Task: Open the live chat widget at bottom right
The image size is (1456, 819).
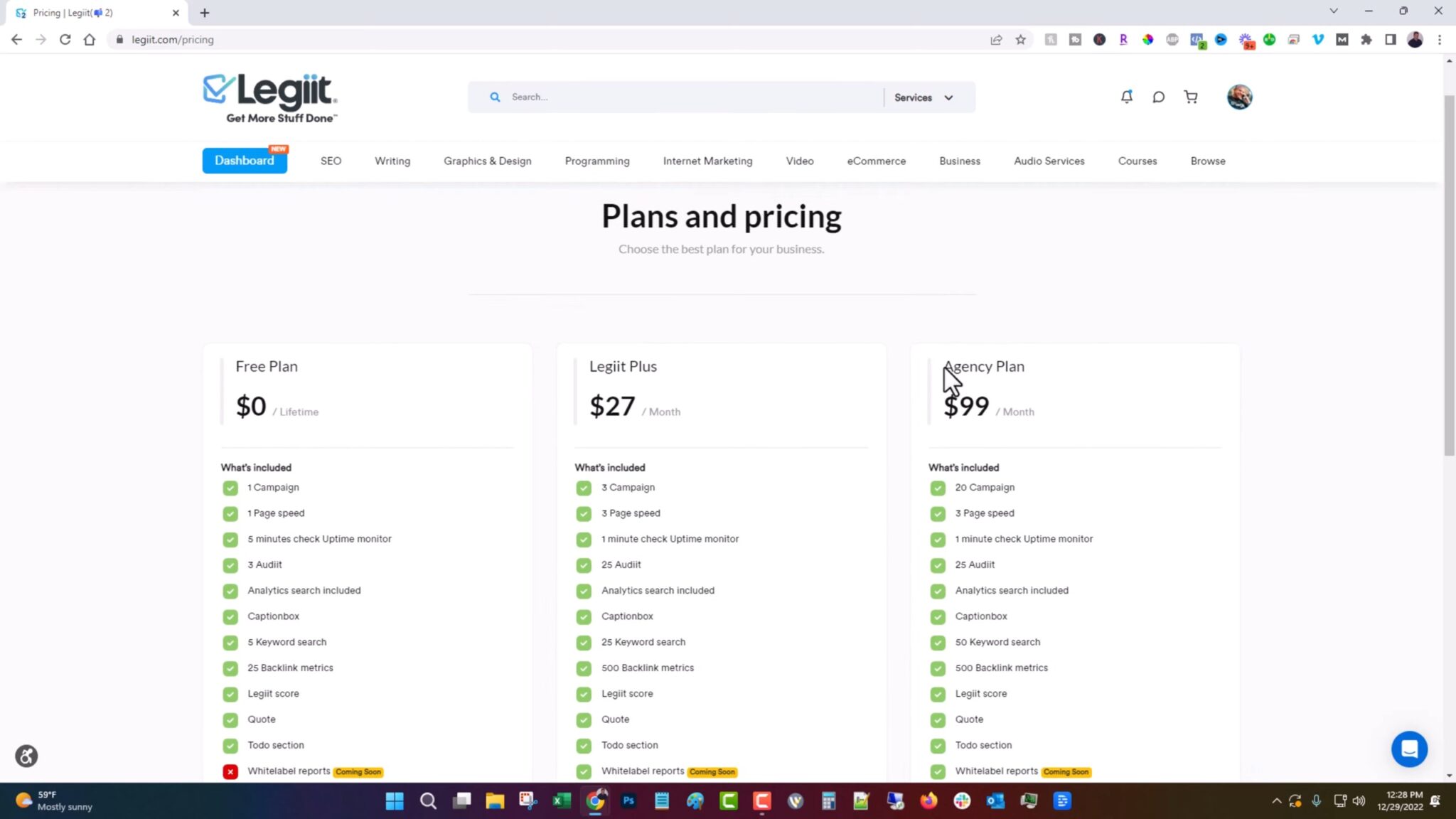Action: (x=1410, y=749)
